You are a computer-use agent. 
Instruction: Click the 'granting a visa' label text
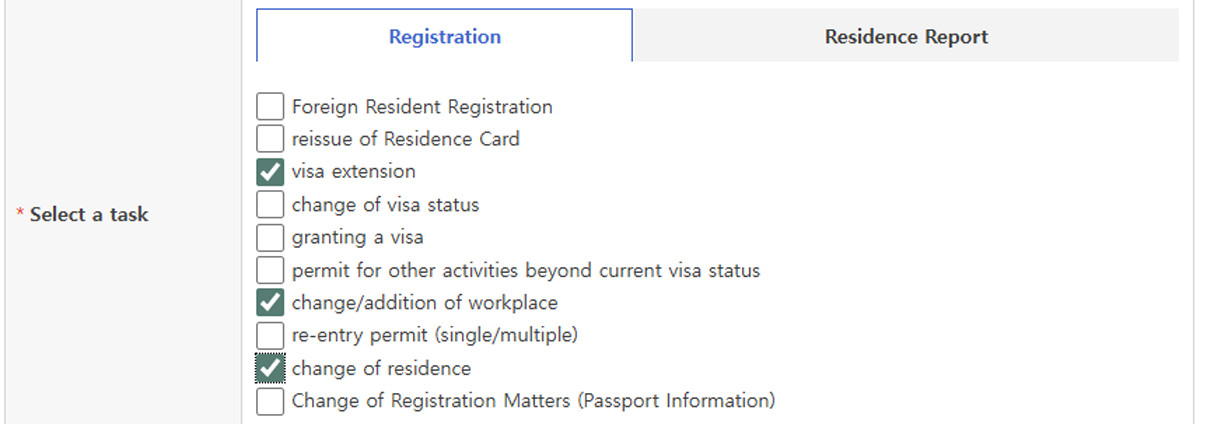pyautogui.click(x=357, y=237)
